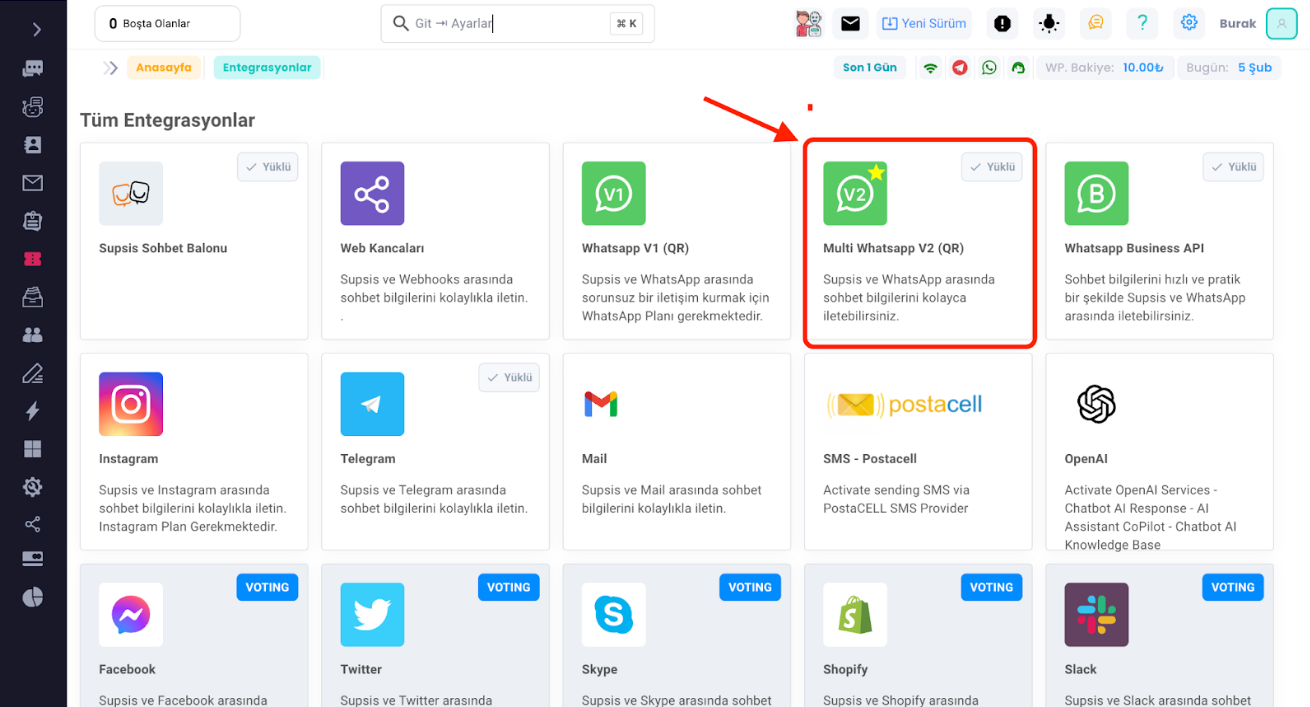Open the pie chart reports icon in the sidebar
1310x707 pixels.
33,597
